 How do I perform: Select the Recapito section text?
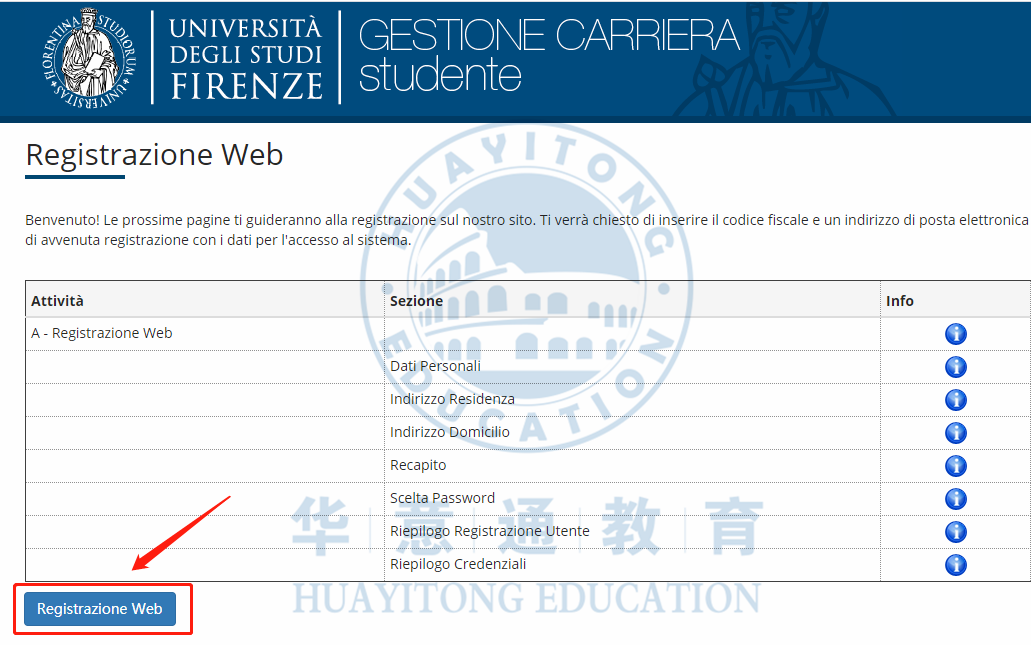(418, 465)
